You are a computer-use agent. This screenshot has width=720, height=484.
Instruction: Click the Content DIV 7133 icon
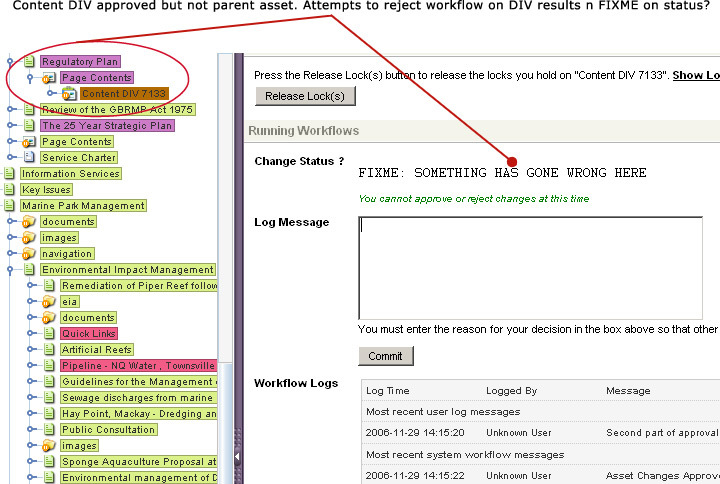(69, 94)
